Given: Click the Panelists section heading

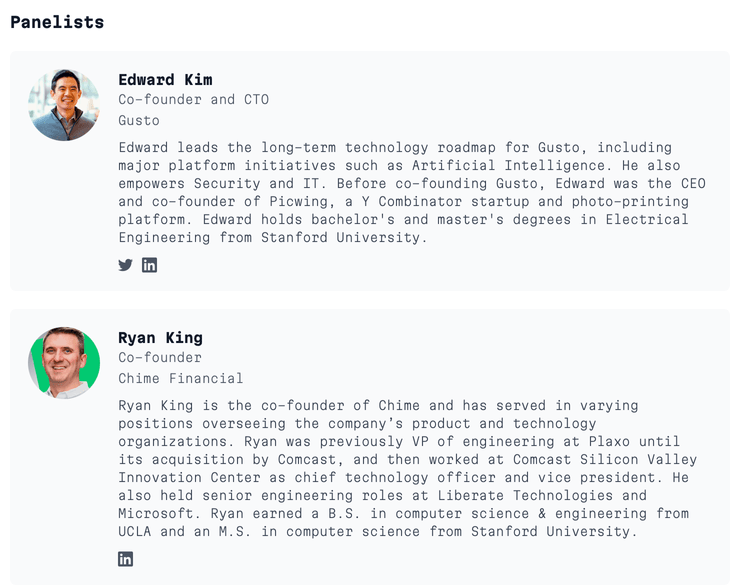Looking at the screenshot, I should pos(57,21).
